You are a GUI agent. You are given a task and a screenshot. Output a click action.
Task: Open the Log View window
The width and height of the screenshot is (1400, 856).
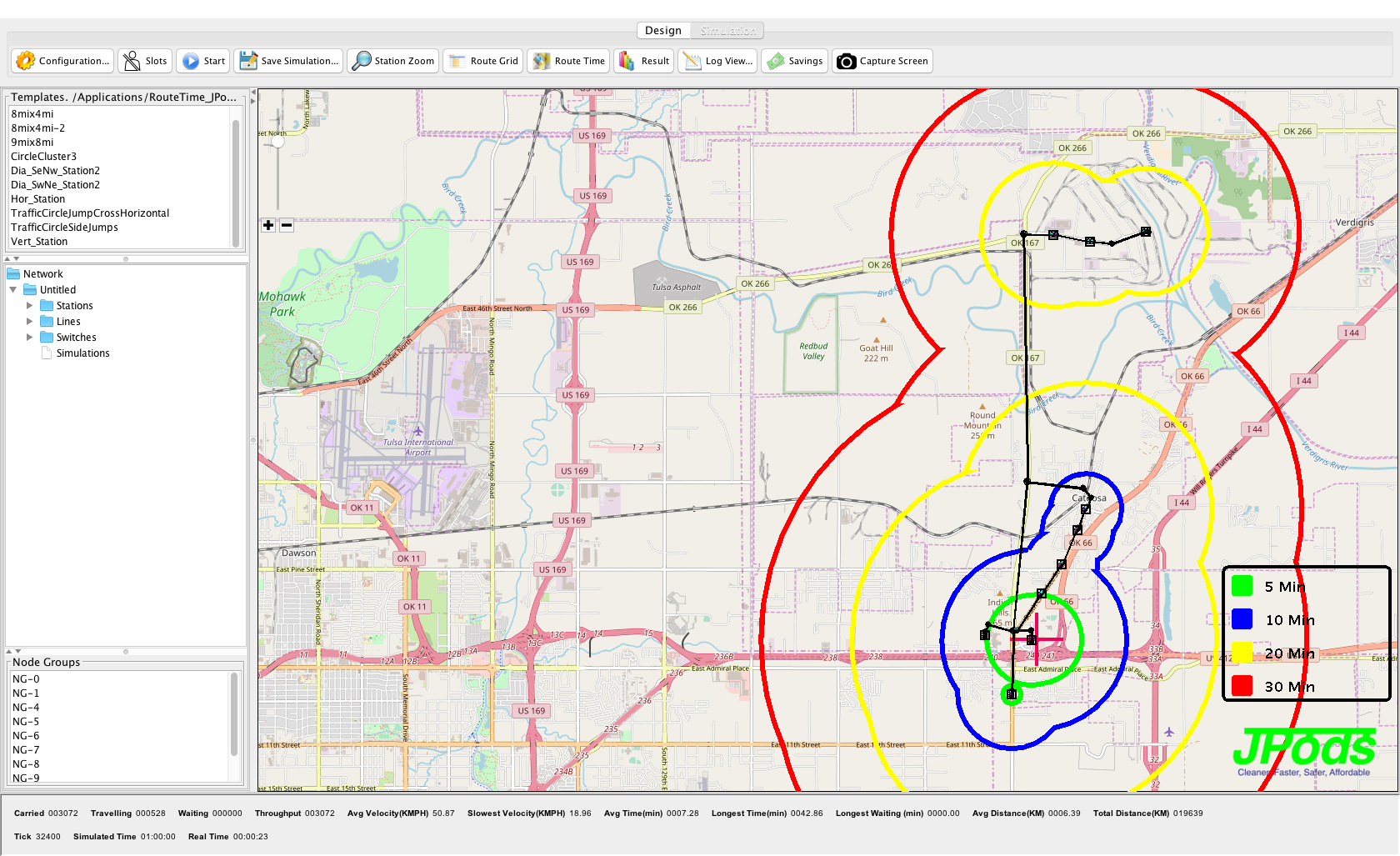pyautogui.click(x=717, y=61)
